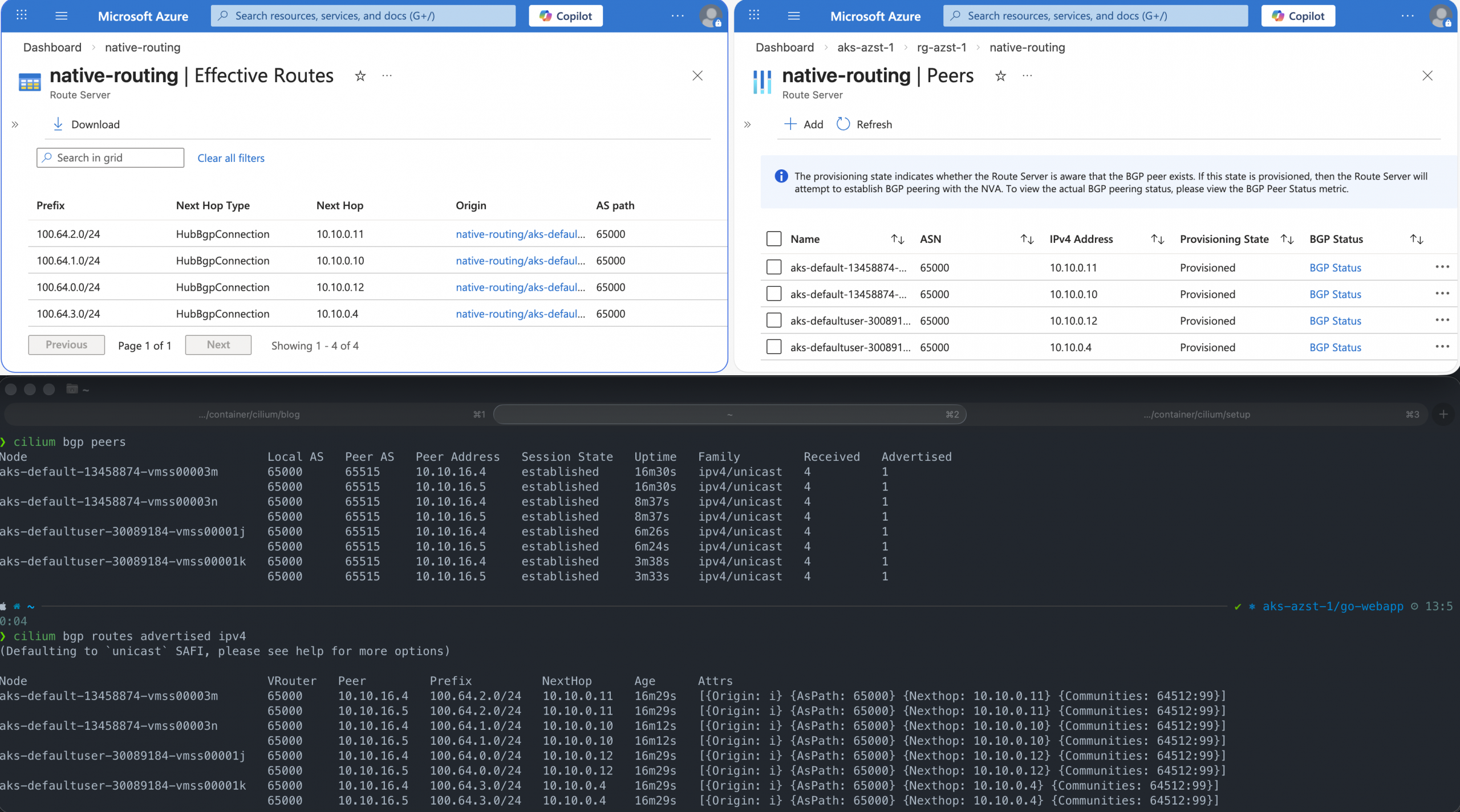Check the select-all checkbox beside Name header

[x=774, y=239]
